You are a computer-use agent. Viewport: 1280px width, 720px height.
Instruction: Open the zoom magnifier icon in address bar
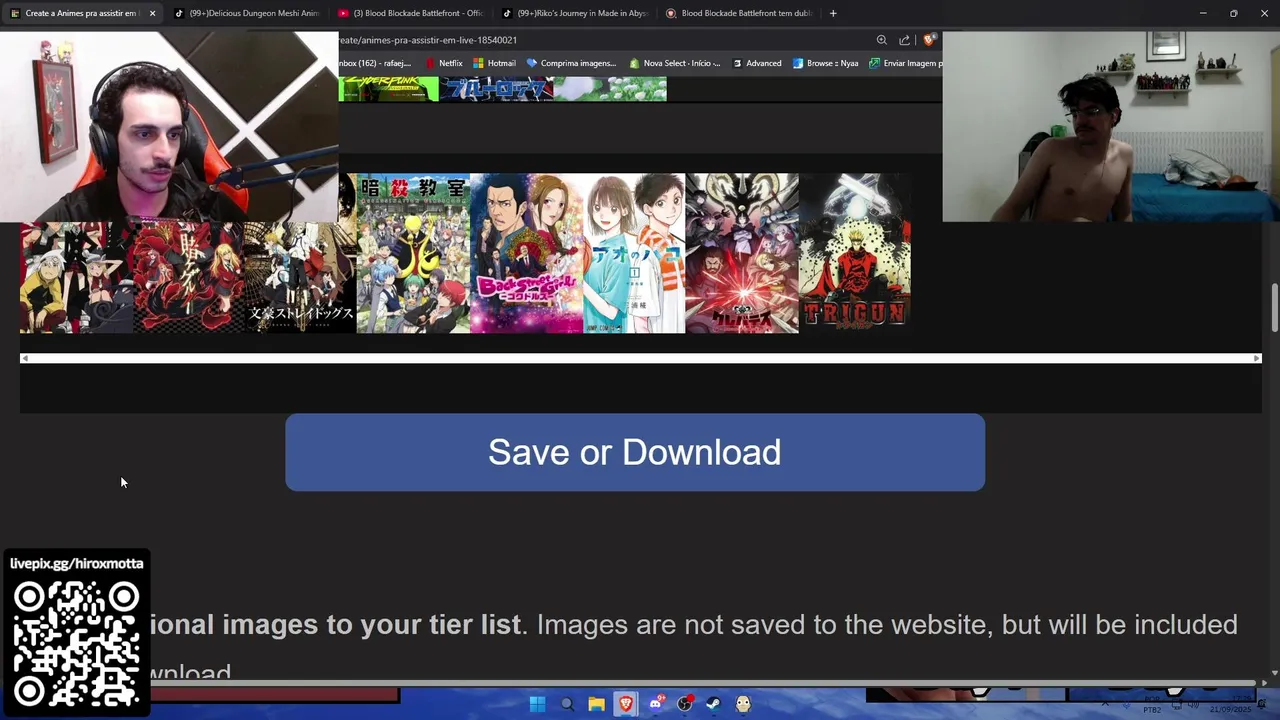click(881, 40)
